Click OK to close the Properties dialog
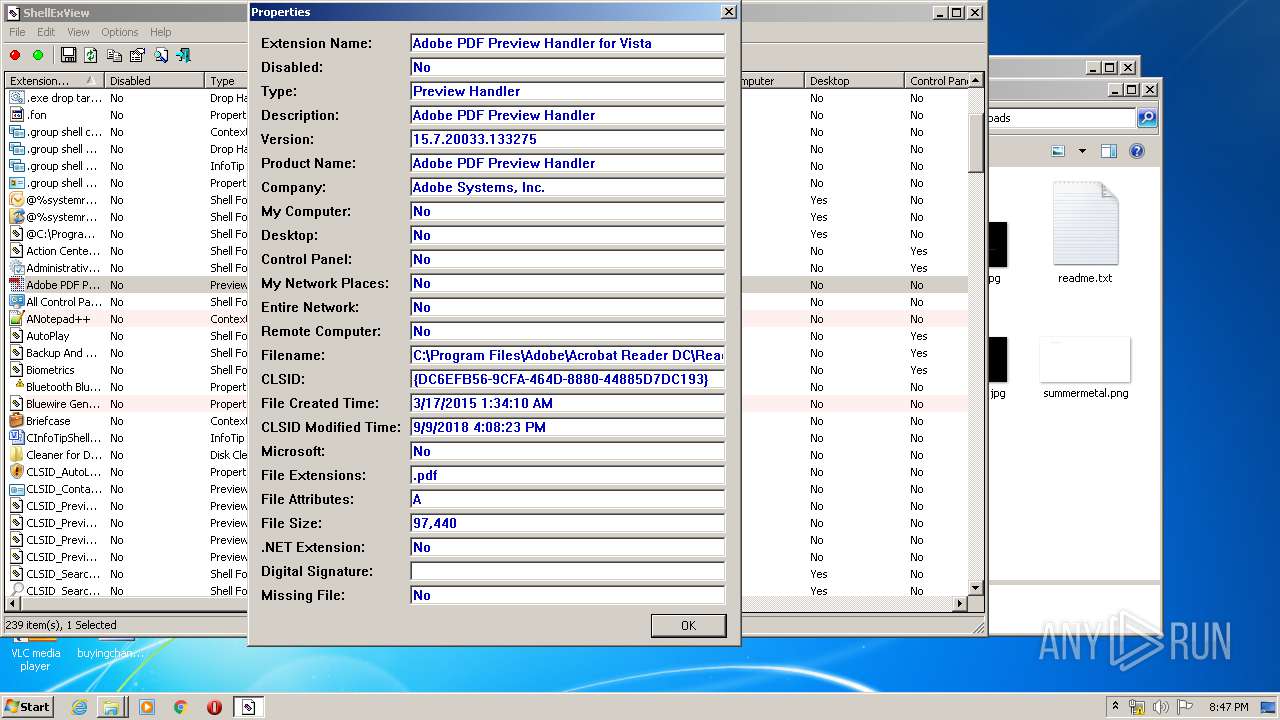 pyautogui.click(x=688, y=625)
